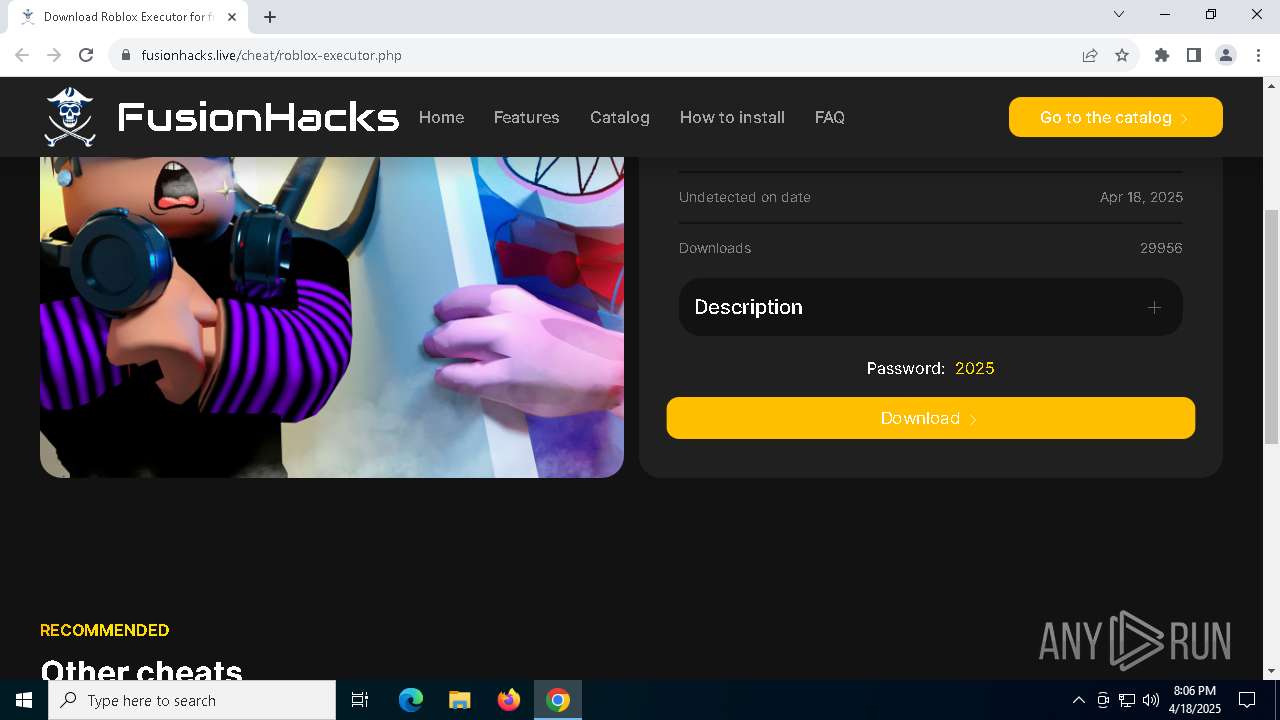Click the address bar URL
Image resolution: width=1280 pixels, height=720 pixels.
coord(271,55)
